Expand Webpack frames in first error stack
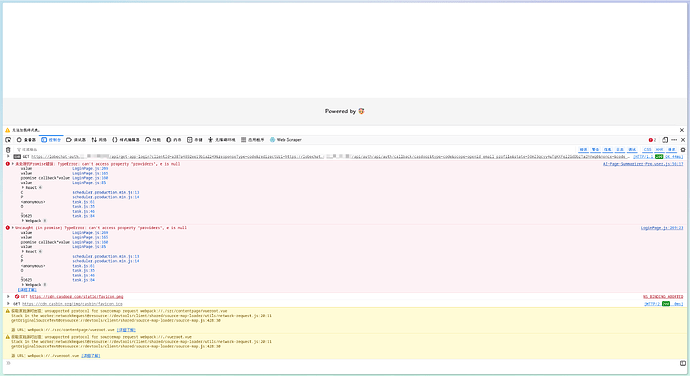 click(23, 221)
